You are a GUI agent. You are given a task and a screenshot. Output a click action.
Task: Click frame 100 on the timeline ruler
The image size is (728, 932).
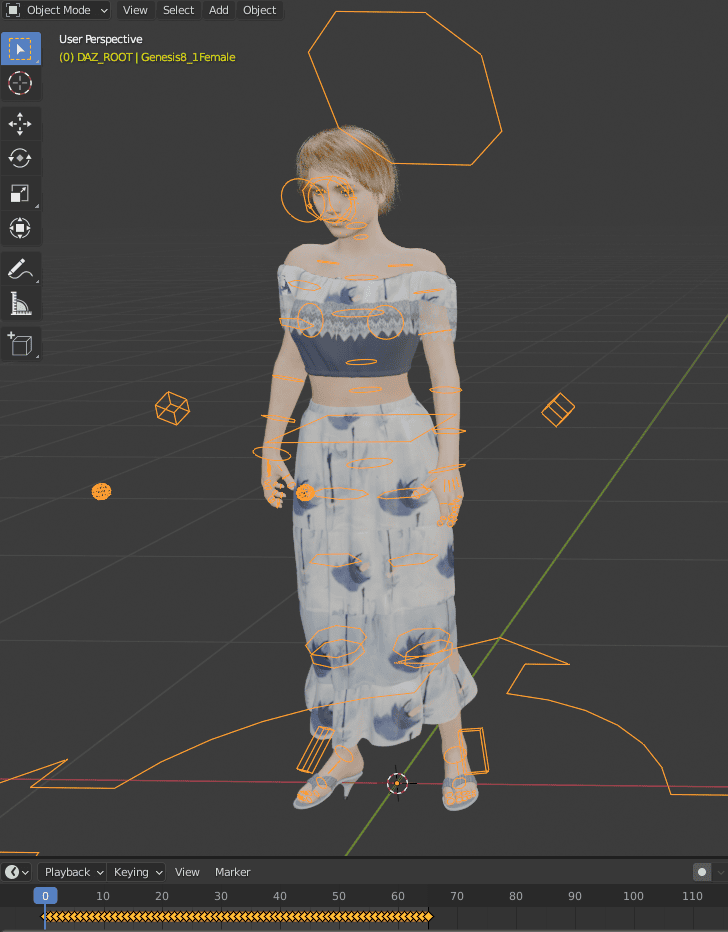633,896
